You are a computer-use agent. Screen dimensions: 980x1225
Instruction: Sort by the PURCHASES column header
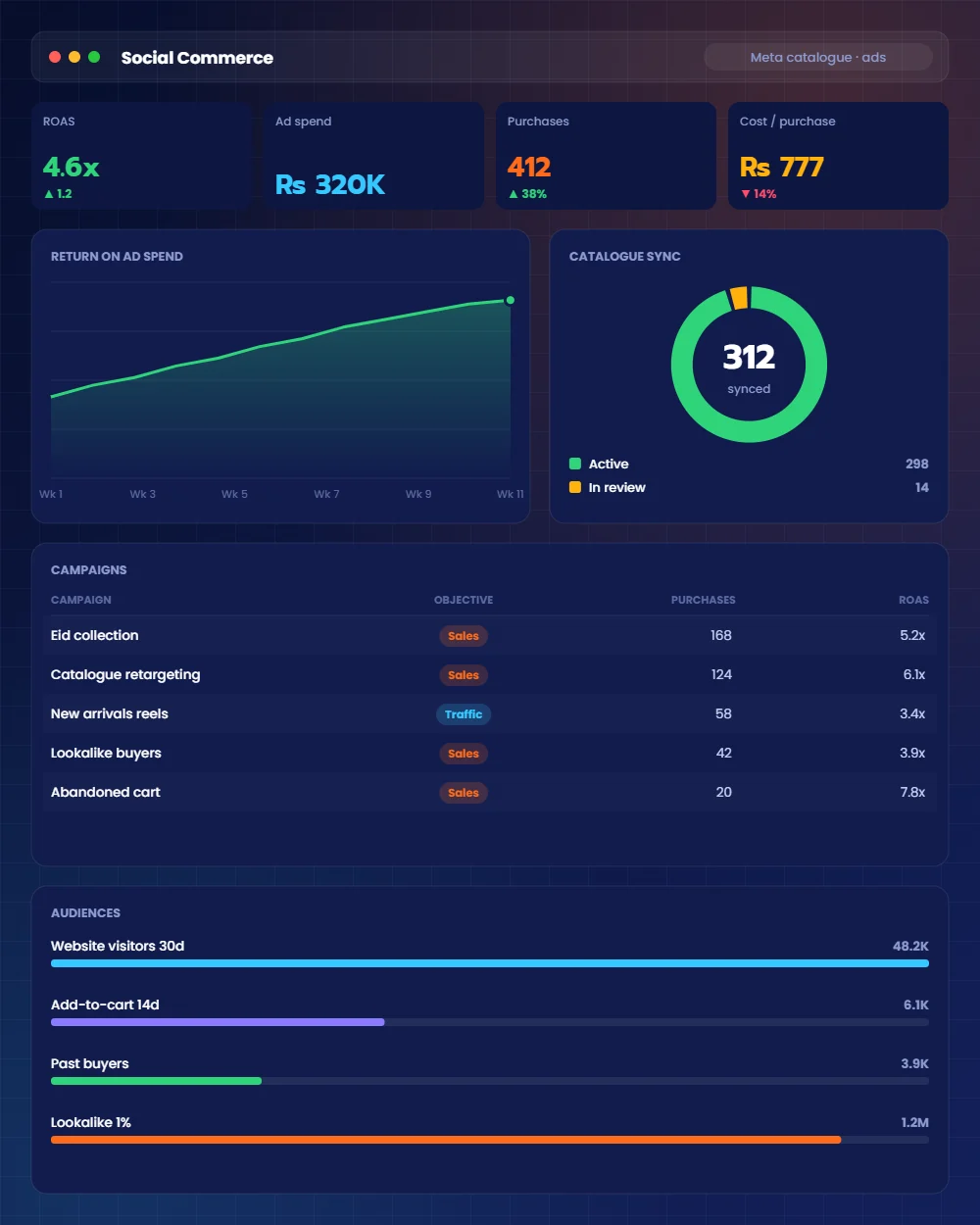pos(703,600)
